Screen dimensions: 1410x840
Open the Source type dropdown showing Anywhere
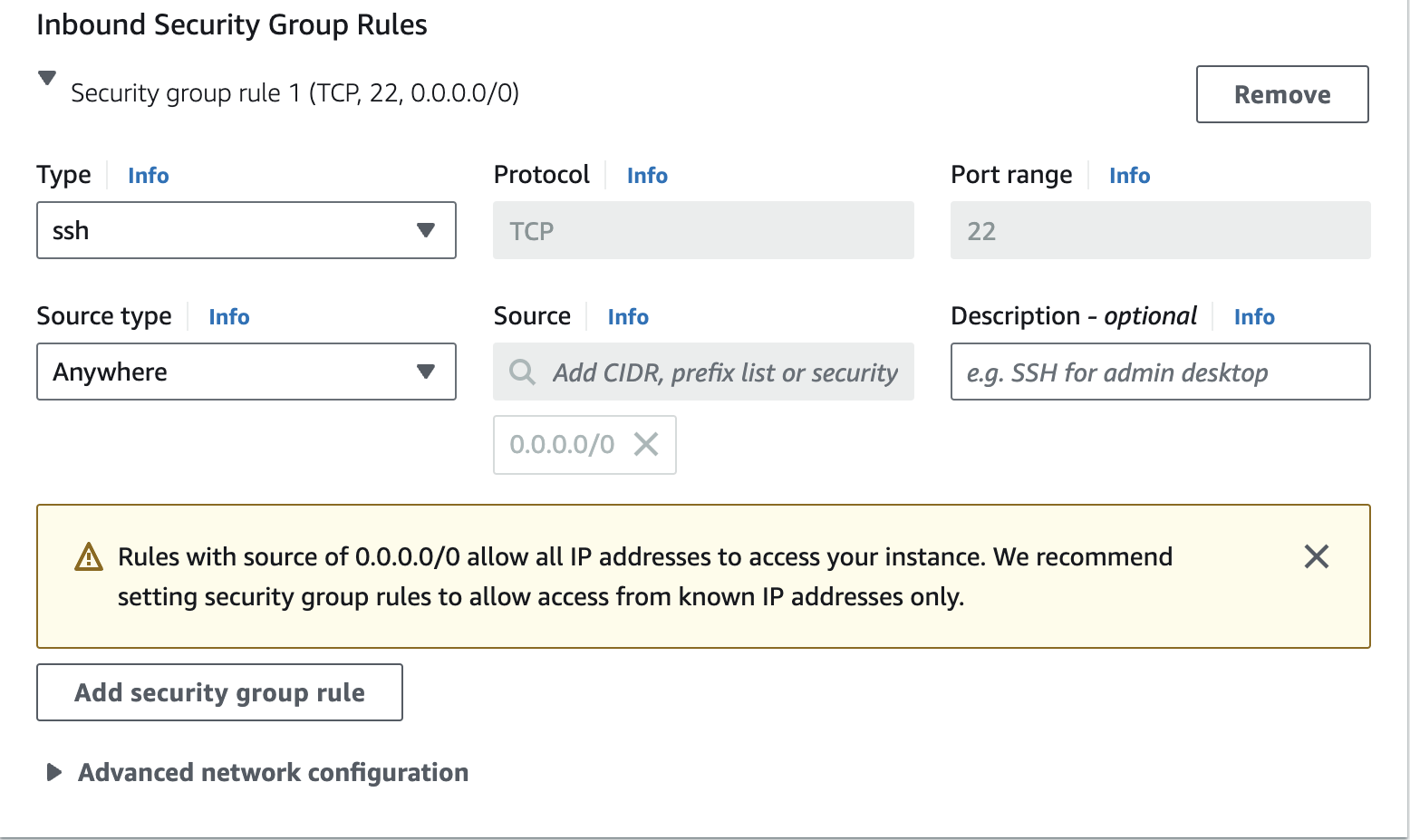[x=246, y=372]
